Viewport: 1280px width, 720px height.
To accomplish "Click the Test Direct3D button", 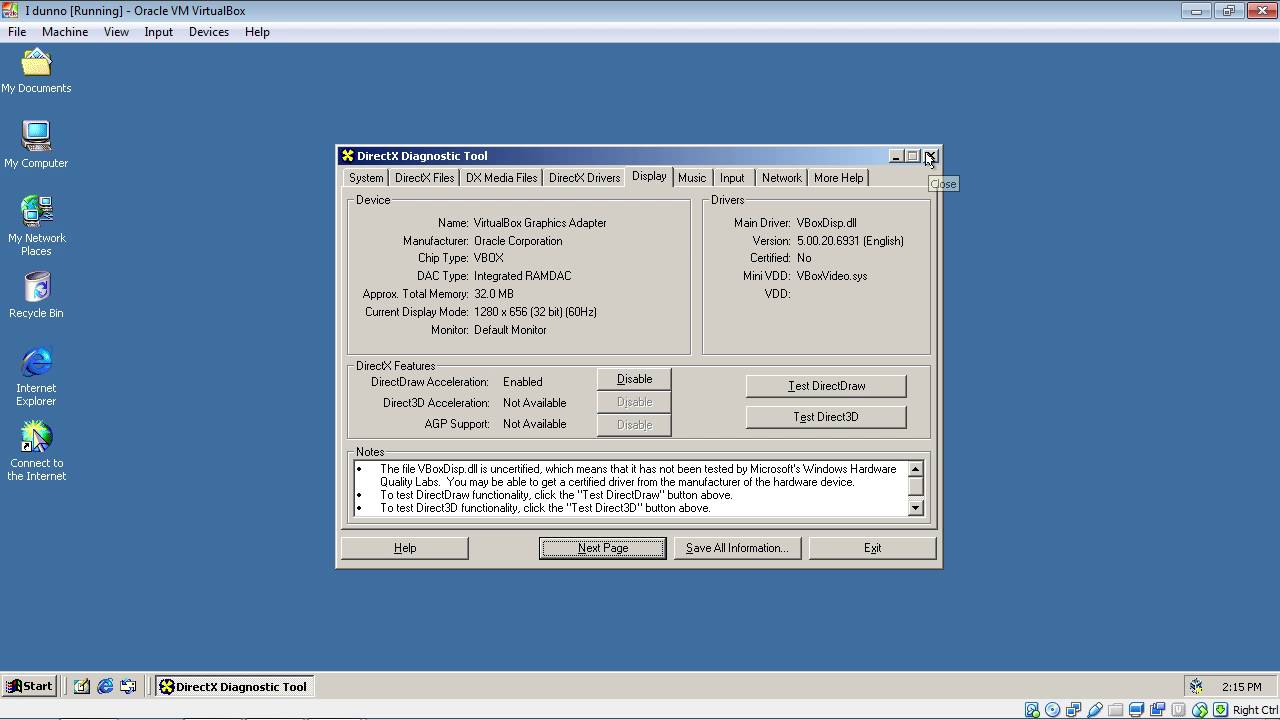I will [x=826, y=417].
